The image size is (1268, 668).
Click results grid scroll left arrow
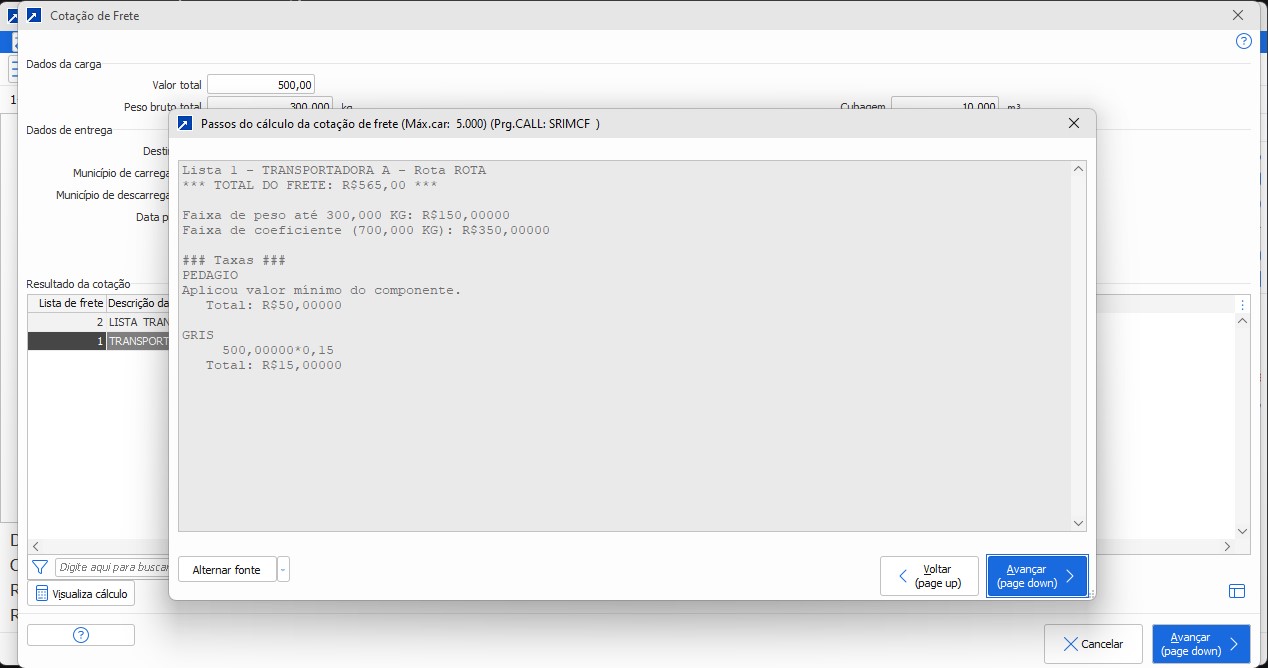point(36,546)
